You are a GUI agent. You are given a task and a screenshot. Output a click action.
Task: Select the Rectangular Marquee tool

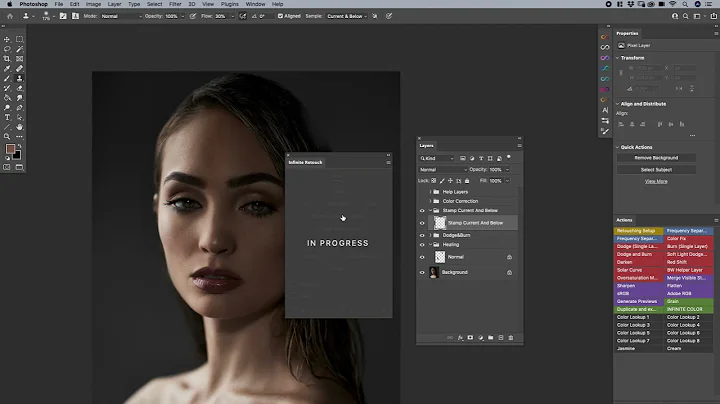[19, 39]
